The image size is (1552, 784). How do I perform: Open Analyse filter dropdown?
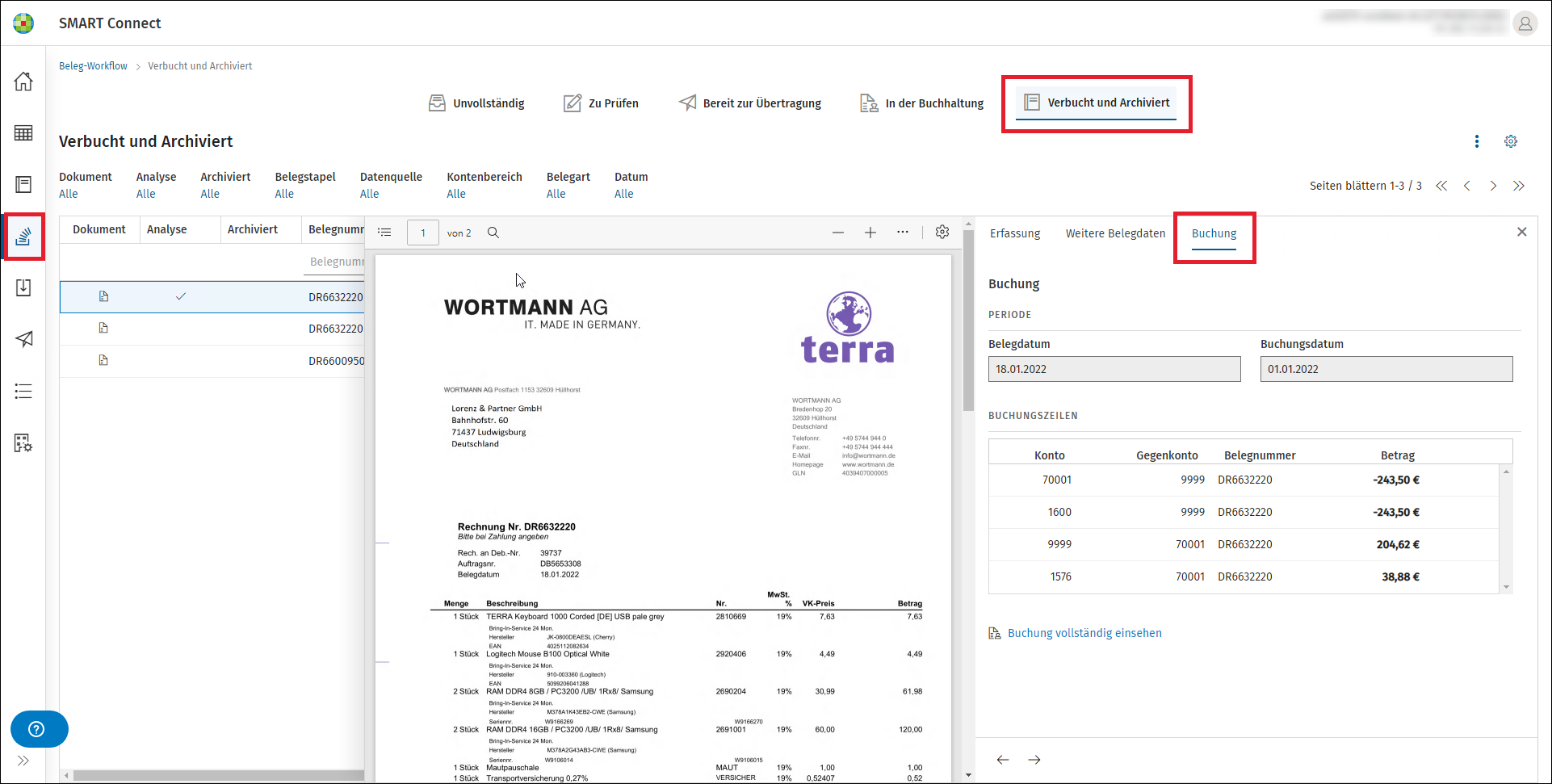146,194
